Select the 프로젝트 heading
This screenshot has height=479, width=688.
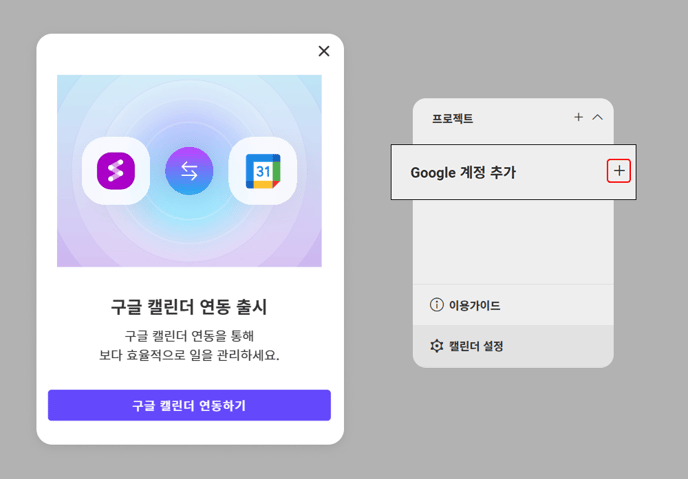tap(452, 118)
